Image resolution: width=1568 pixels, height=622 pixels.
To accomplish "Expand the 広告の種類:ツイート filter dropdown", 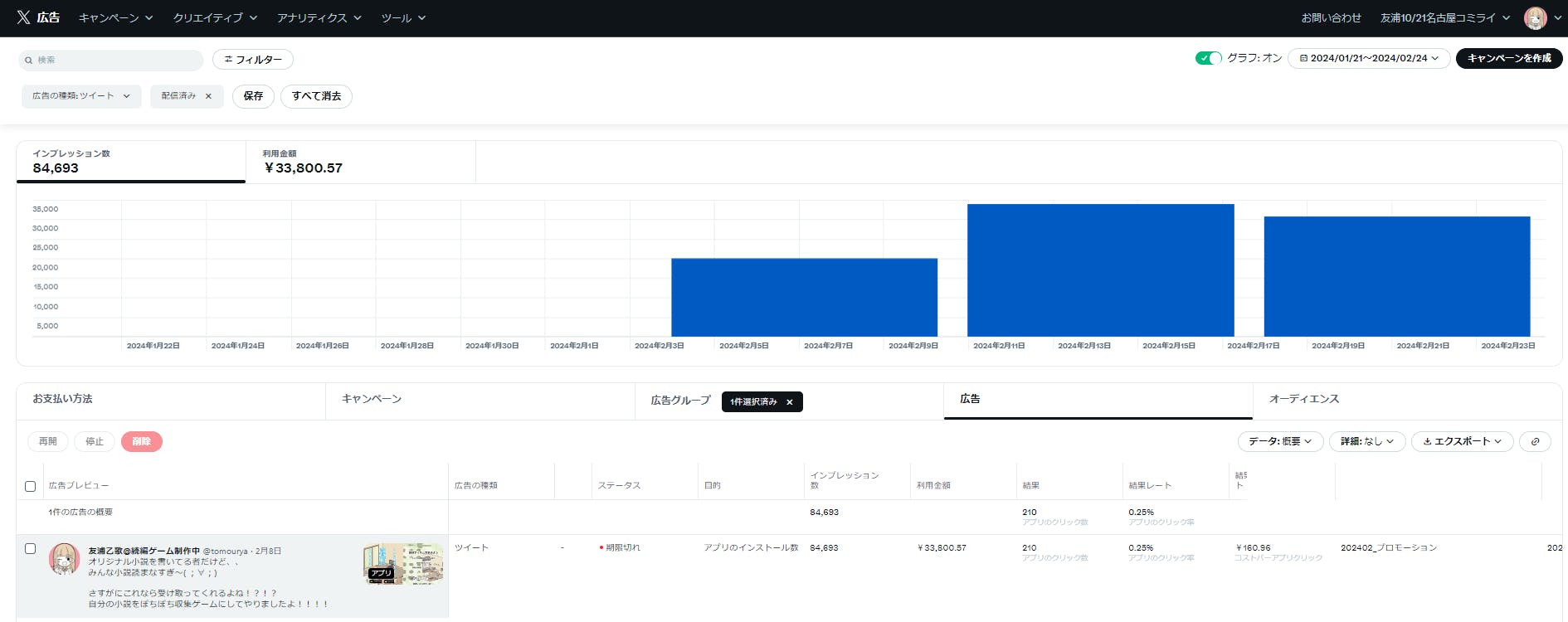I will [x=81, y=96].
